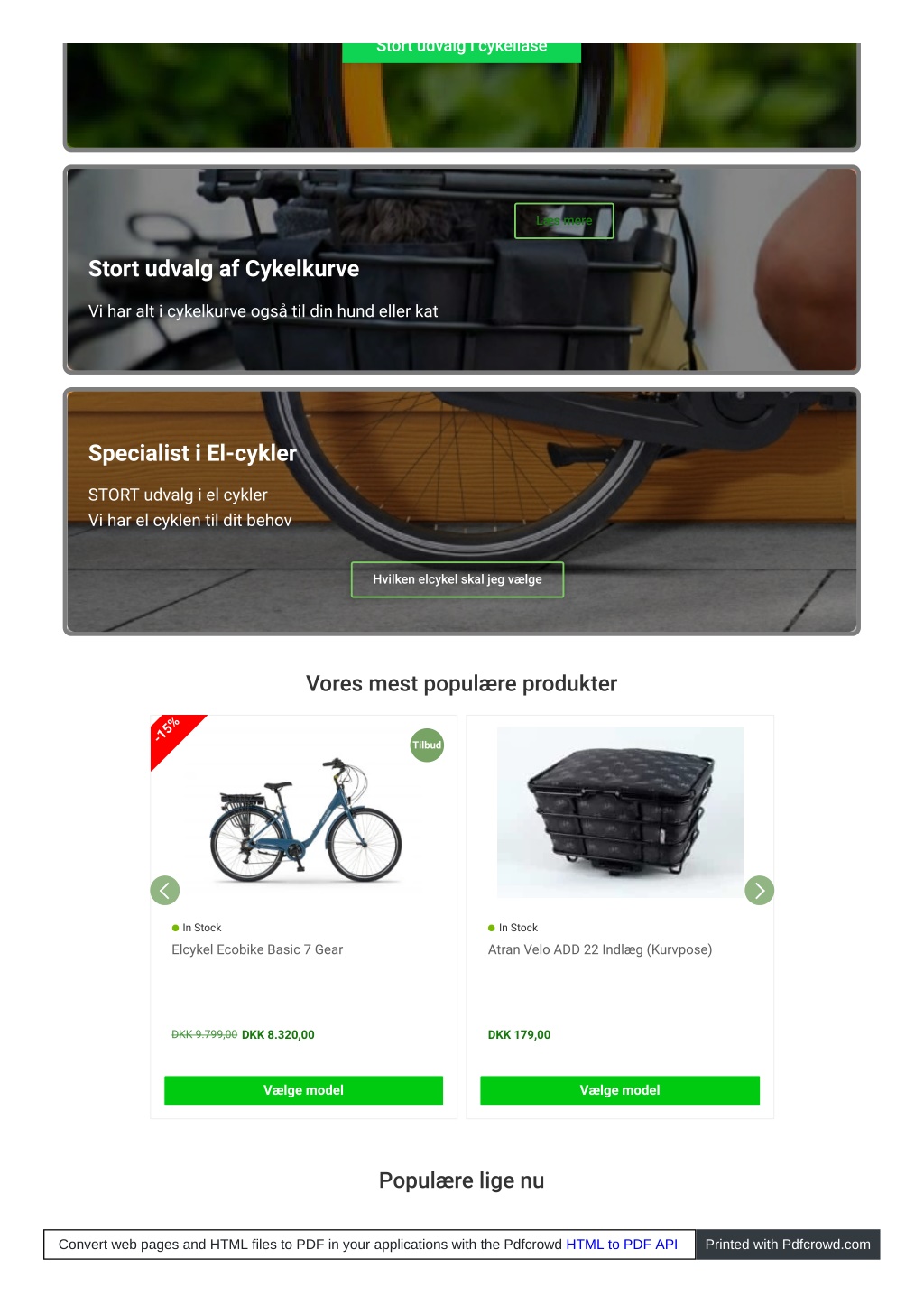Choose Vælge model for Ecobike Basic

(303, 1090)
